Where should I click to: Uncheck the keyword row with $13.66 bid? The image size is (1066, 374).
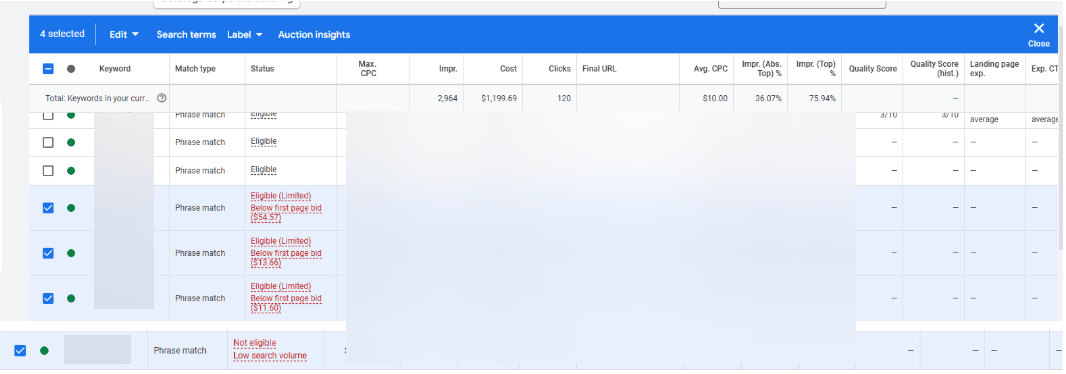(x=48, y=253)
